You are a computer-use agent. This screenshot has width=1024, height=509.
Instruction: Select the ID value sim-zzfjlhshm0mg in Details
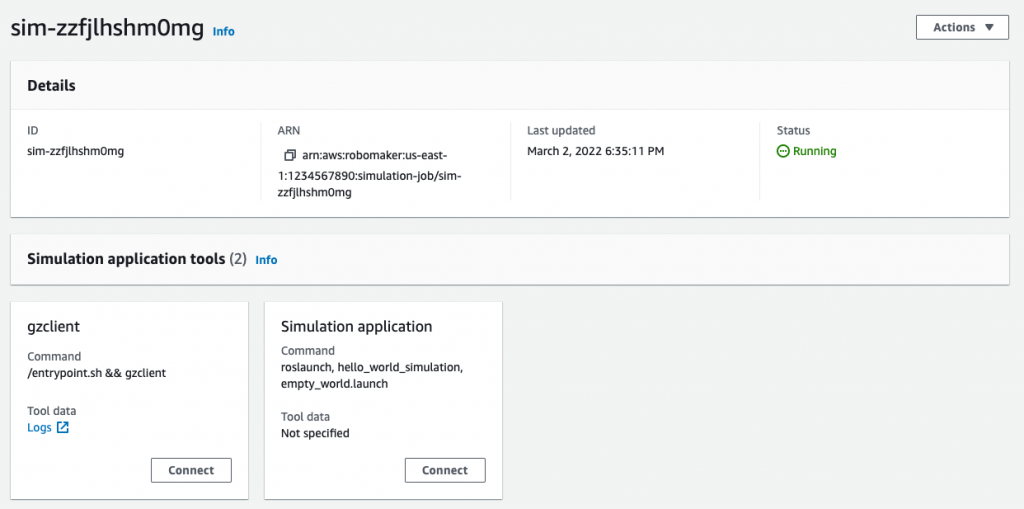tap(76, 151)
